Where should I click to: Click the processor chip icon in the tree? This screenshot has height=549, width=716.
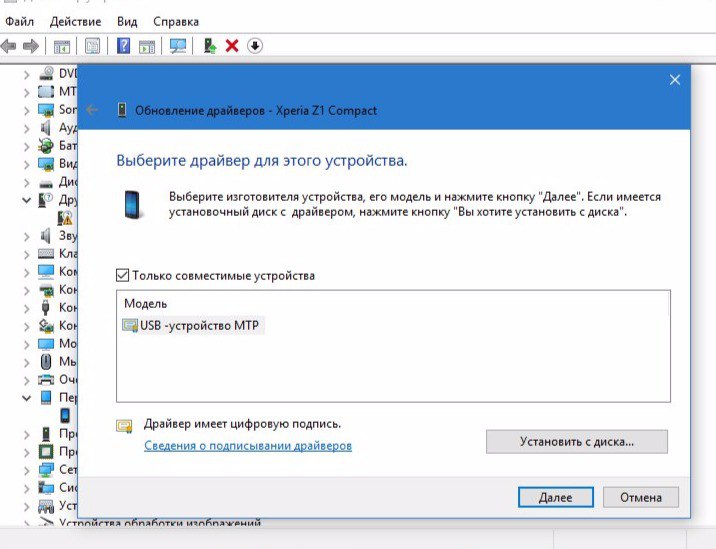pyautogui.click(x=46, y=452)
